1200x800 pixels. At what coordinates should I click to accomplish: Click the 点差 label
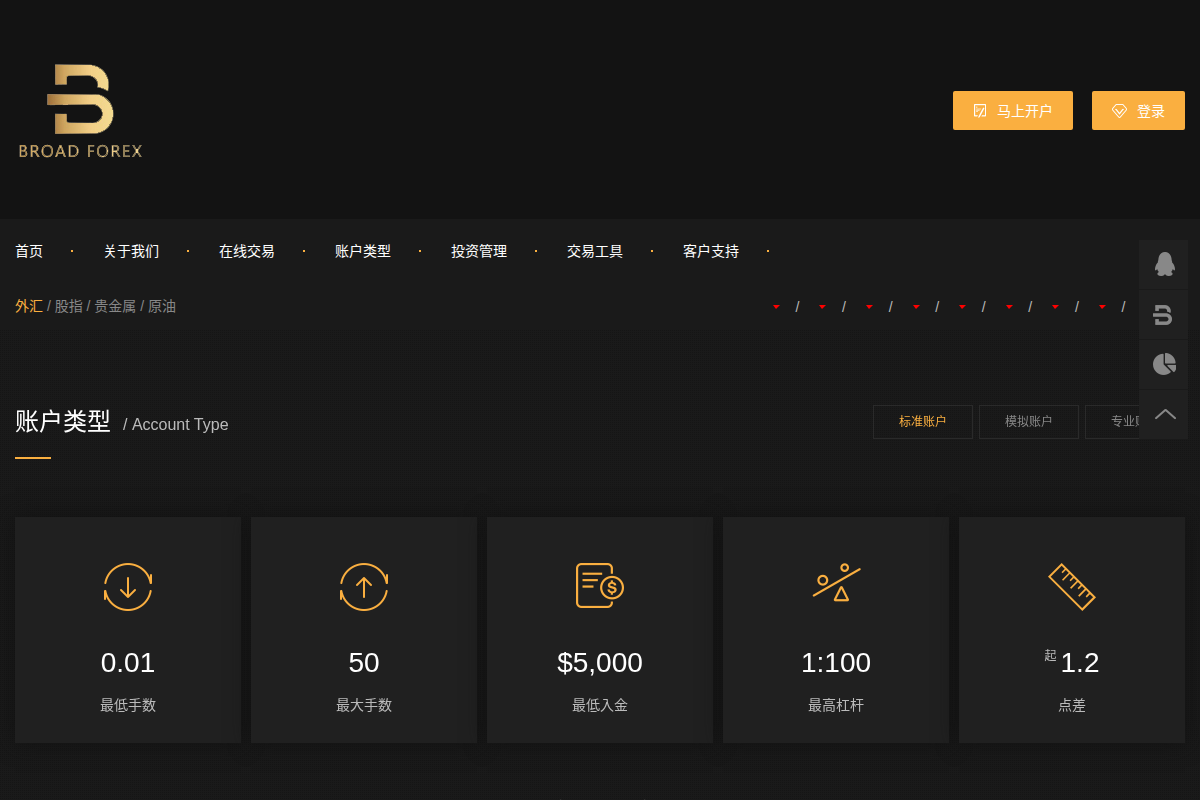tap(1072, 705)
